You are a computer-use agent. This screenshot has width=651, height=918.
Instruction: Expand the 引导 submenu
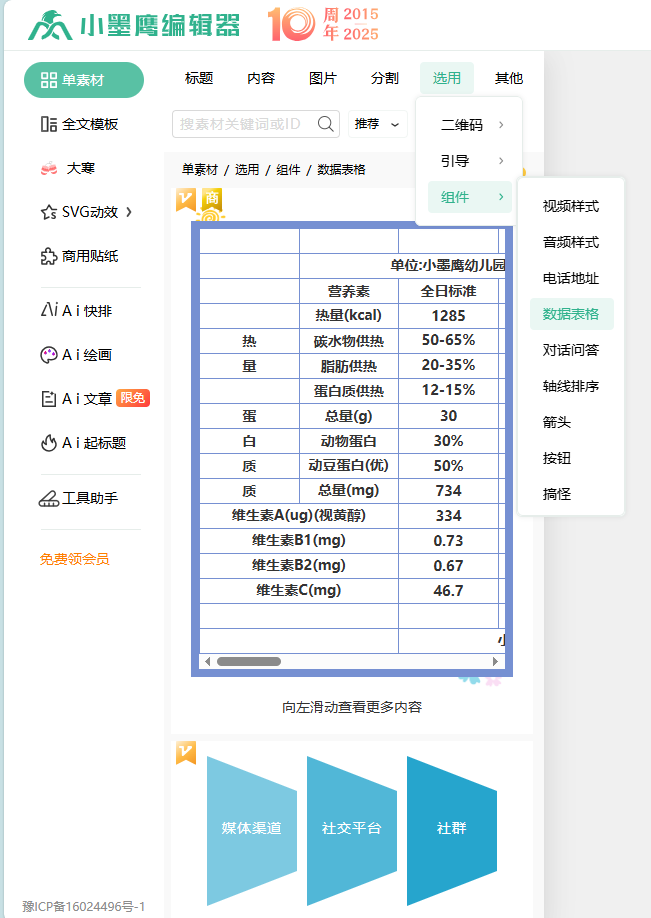coord(470,161)
